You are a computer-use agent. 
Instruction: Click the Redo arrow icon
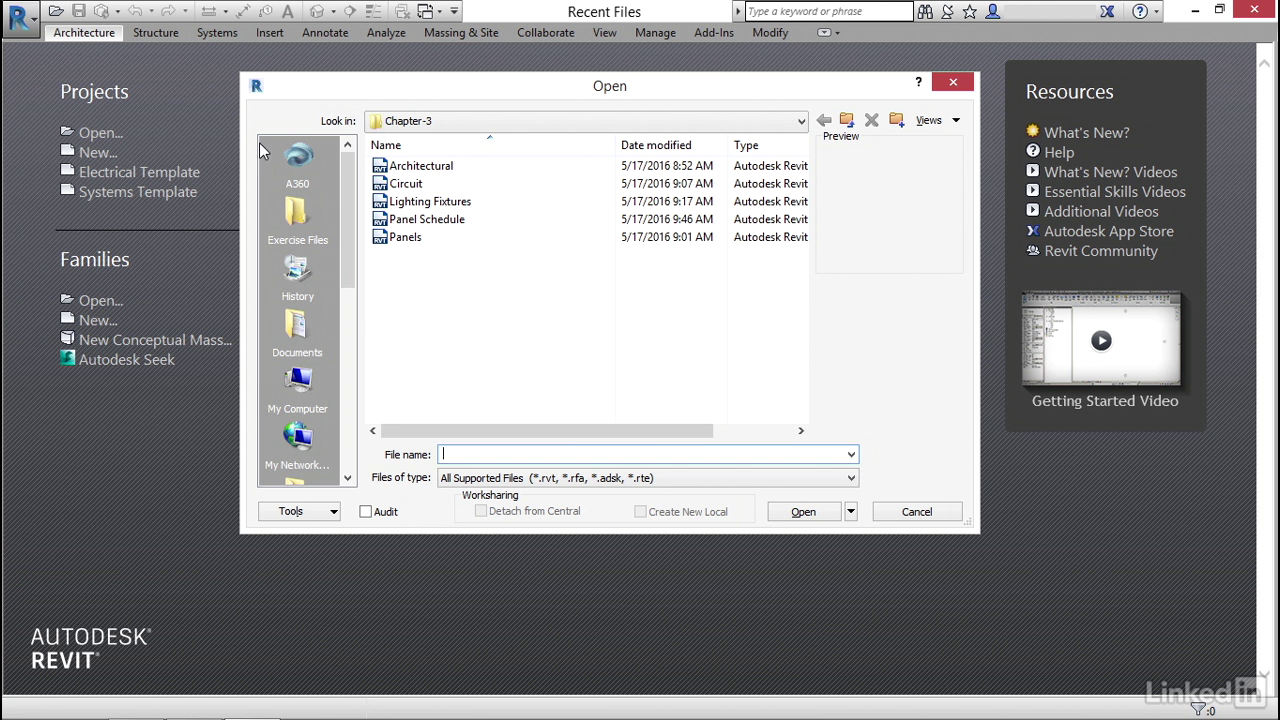[169, 12]
